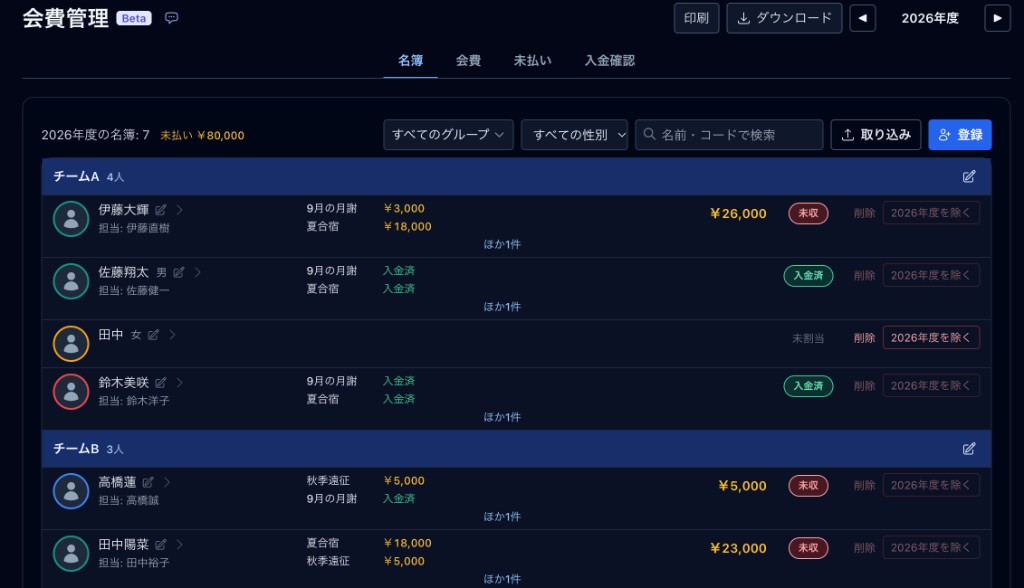Switch to the 会費 tab
This screenshot has height=588, width=1024.
(x=468, y=61)
